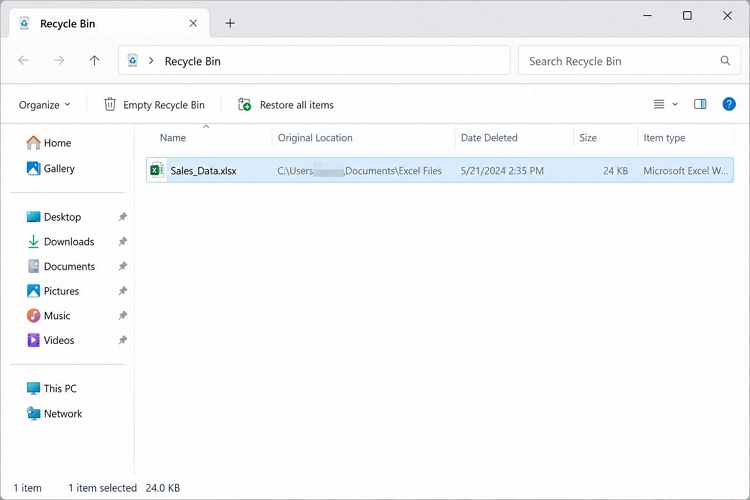Screen dimensions: 750x500
Task: Add a new tab
Action: [230, 23]
